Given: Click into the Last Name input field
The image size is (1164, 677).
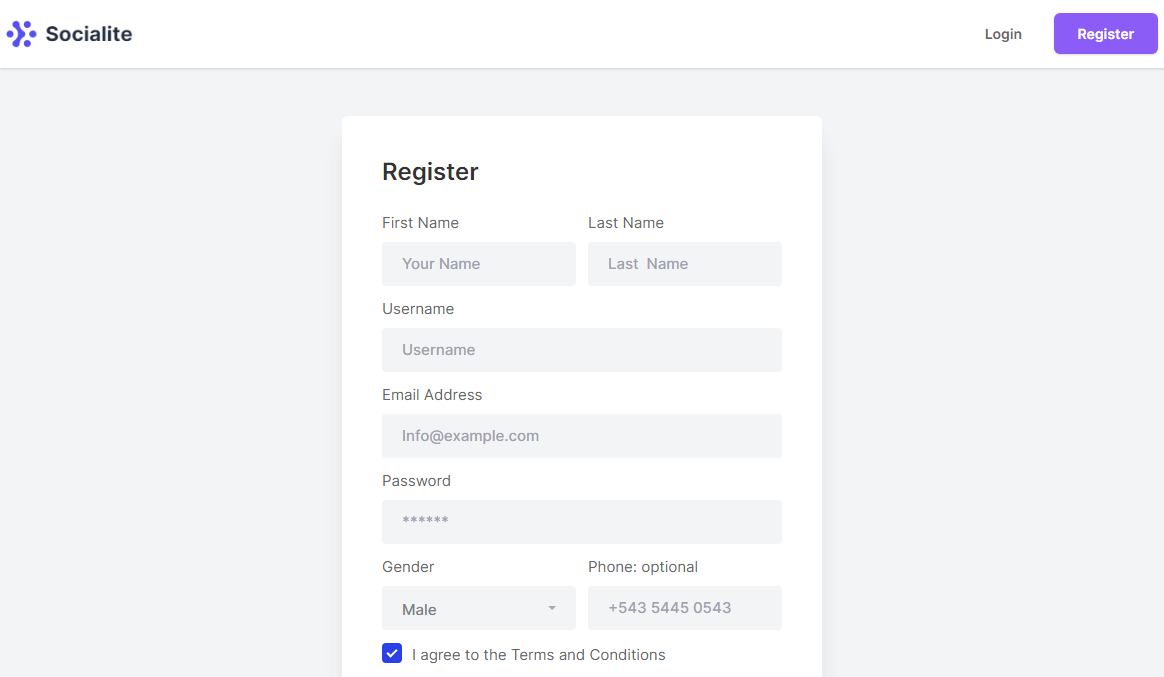Looking at the screenshot, I should click(685, 264).
